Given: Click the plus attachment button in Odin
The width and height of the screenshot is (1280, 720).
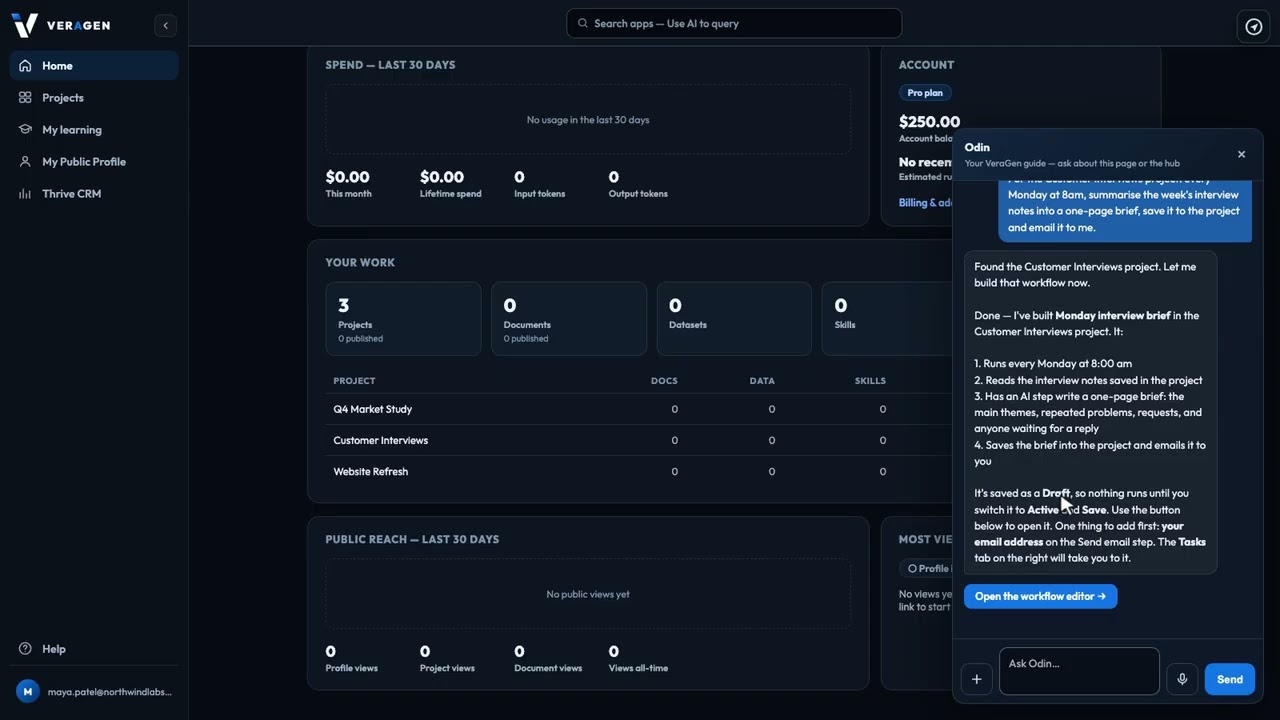Looking at the screenshot, I should coord(977,679).
